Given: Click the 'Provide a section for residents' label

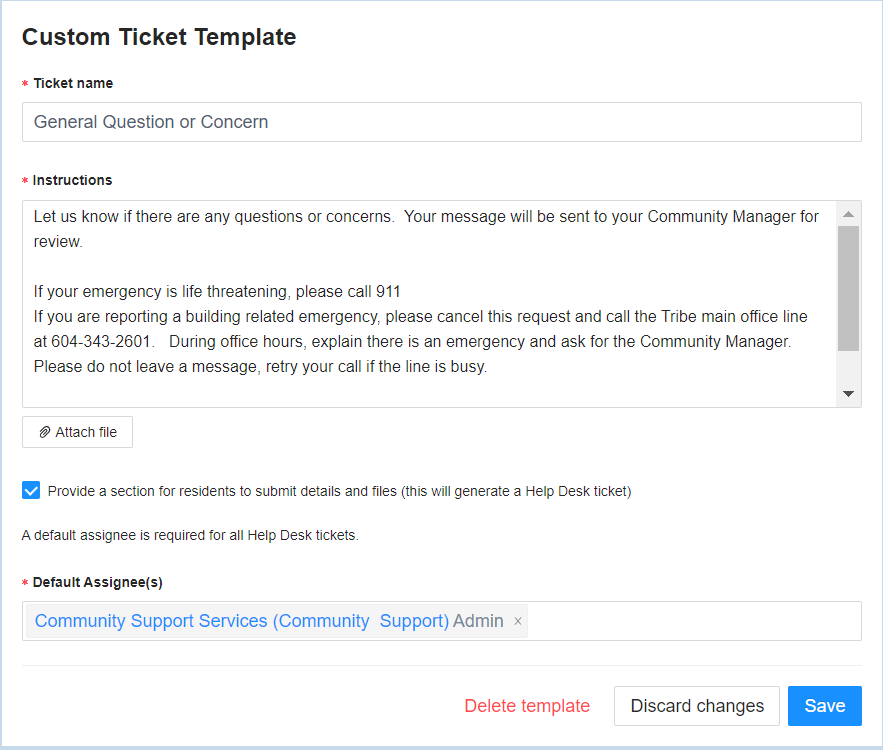Looking at the screenshot, I should 339,492.
